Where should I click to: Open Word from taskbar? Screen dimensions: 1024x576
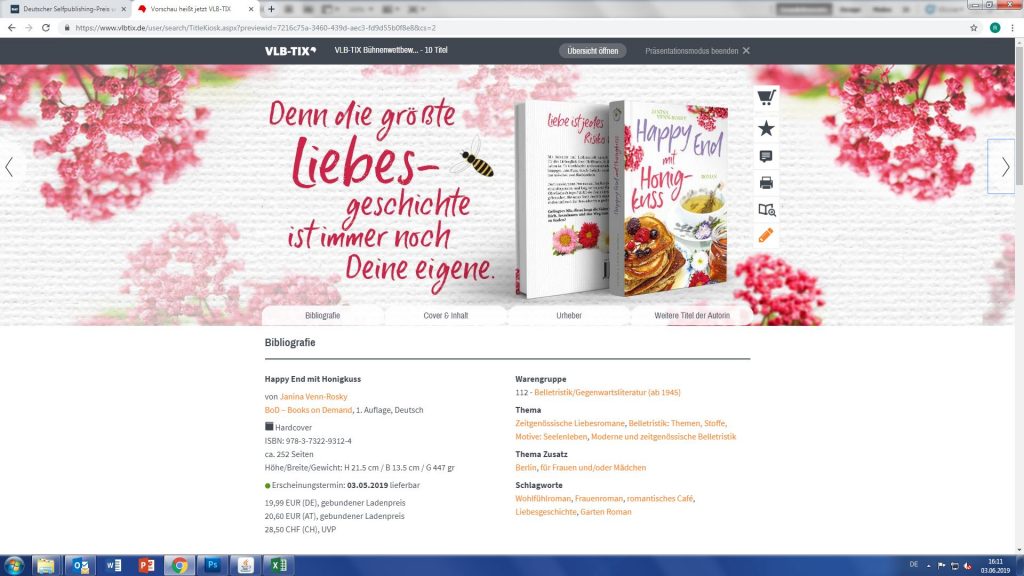pos(114,566)
